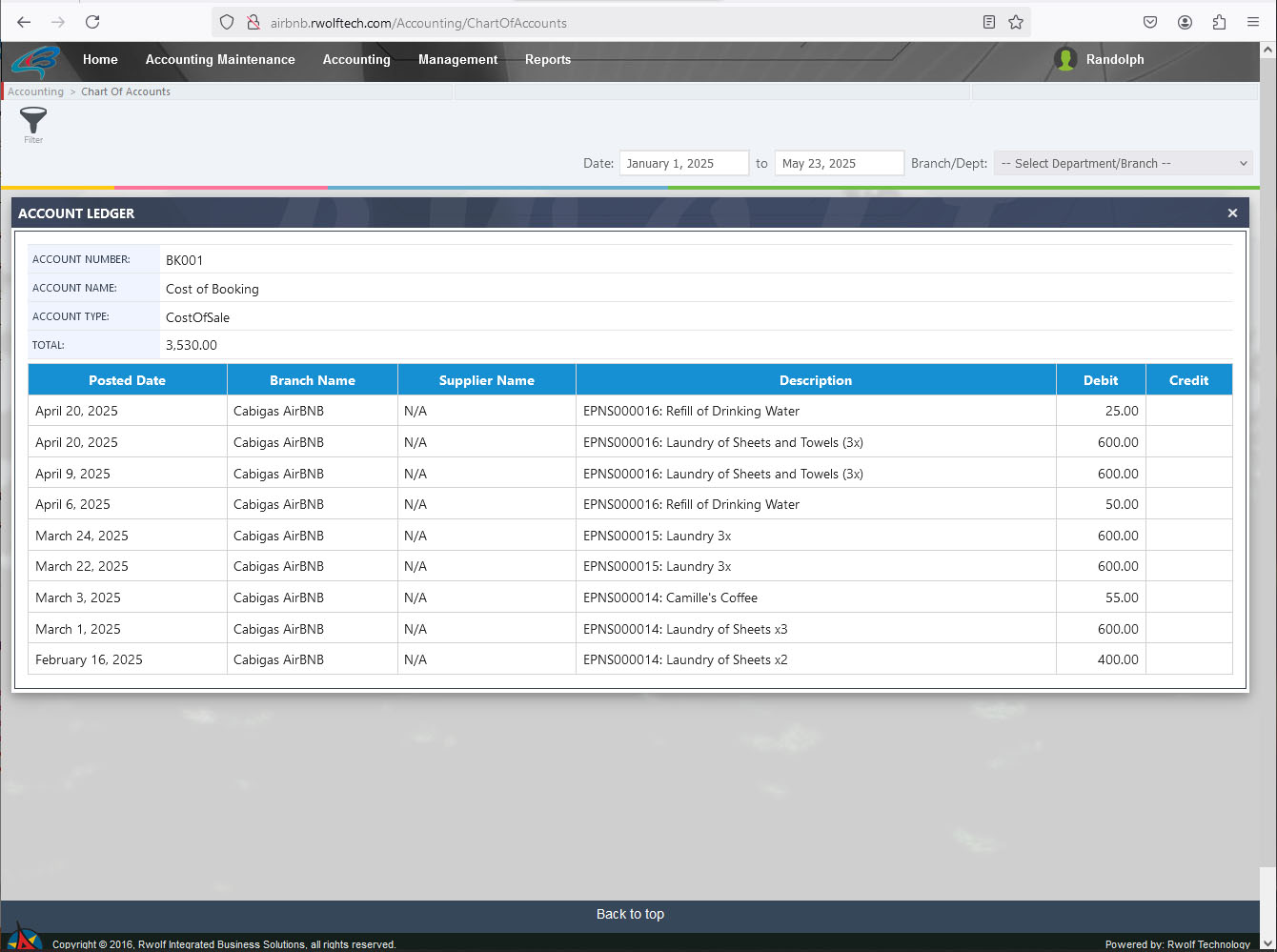The width and height of the screenshot is (1277, 952).
Task: Click the Randolph user avatar icon
Action: click(x=1065, y=59)
